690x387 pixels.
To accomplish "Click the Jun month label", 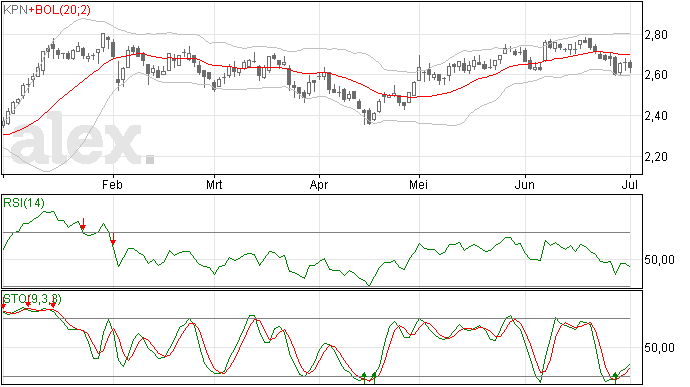I will [525, 184].
